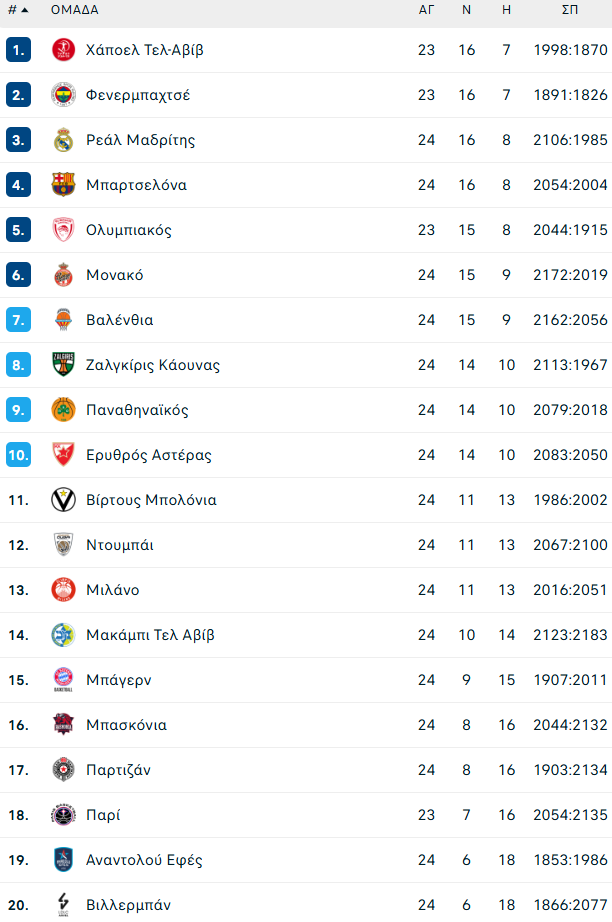Select the Monaco team crest

point(63,274)
